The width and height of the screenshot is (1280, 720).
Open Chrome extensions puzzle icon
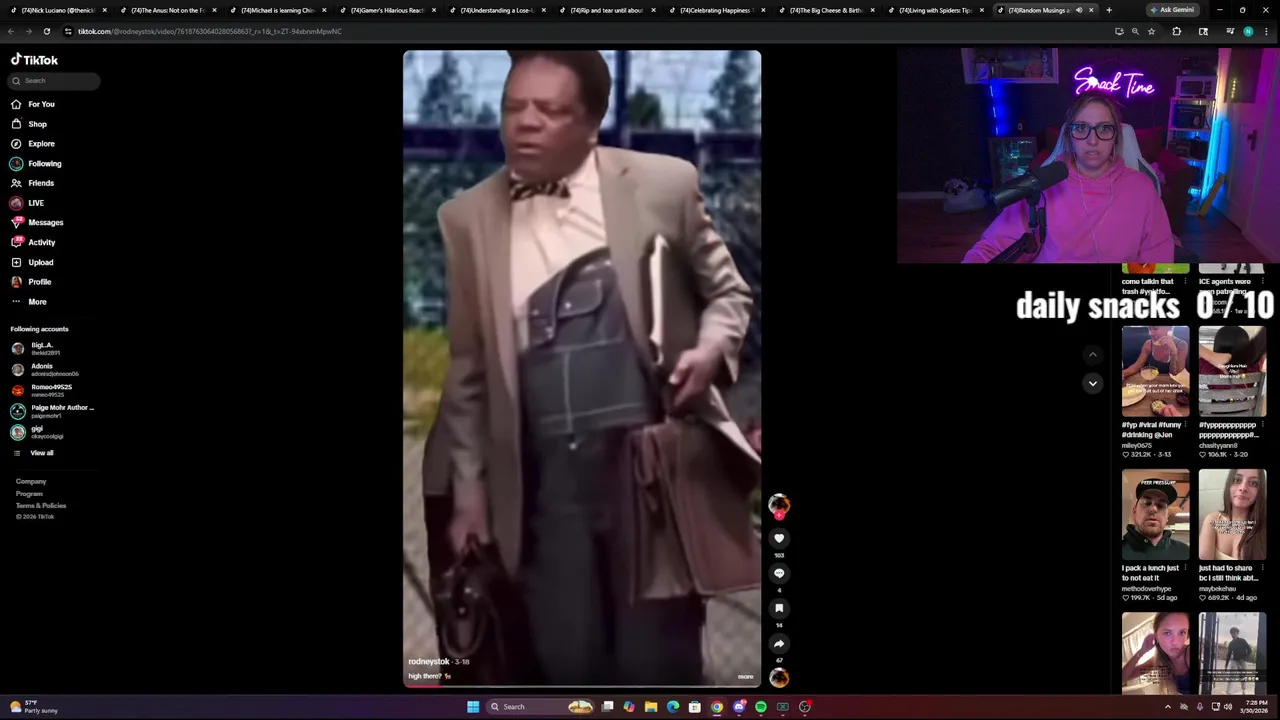pyautogui.click(x=1177, y=31)
